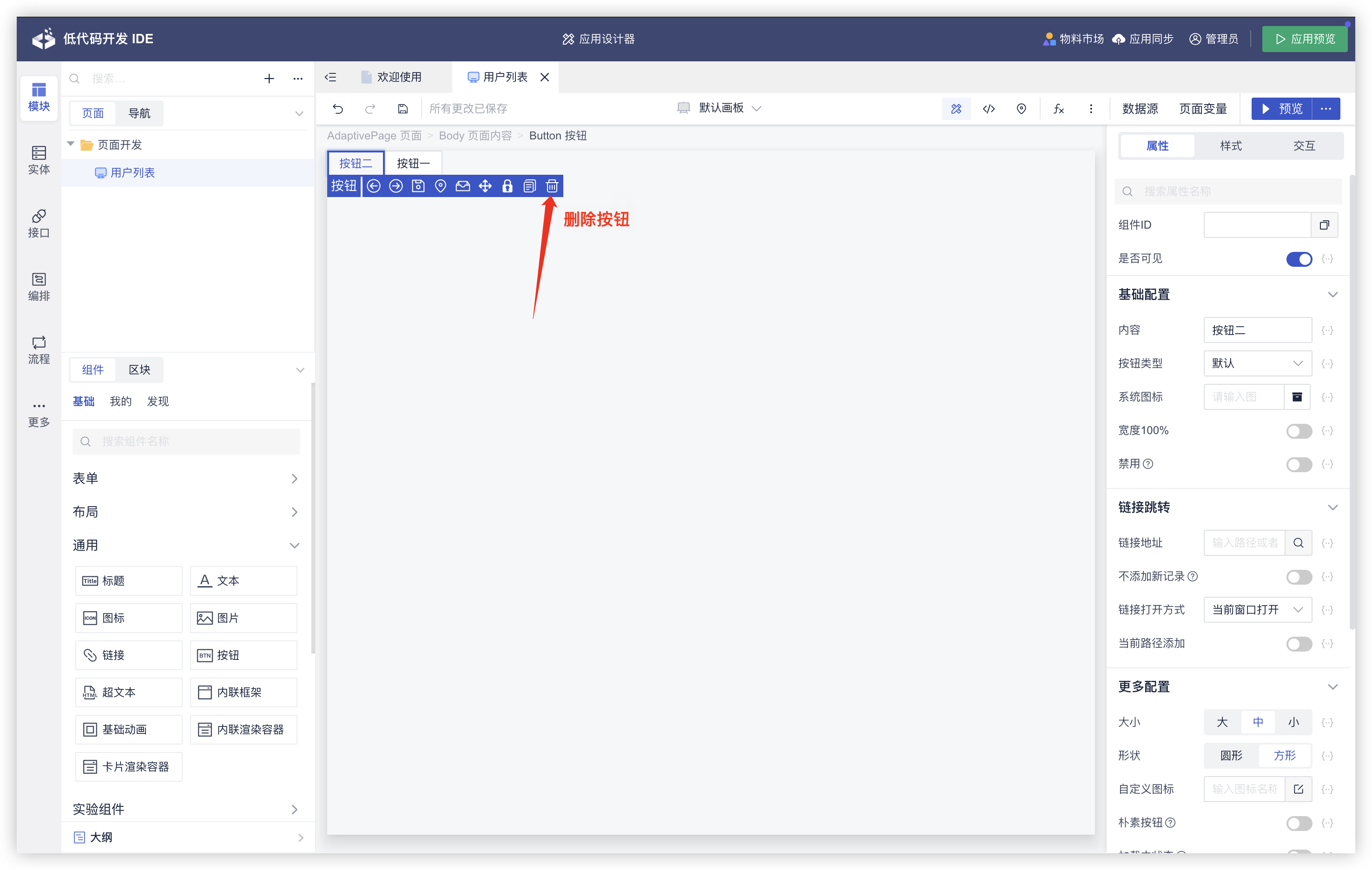
Task: Copy the component ID with copy icon
Action: pos(1324,225)
